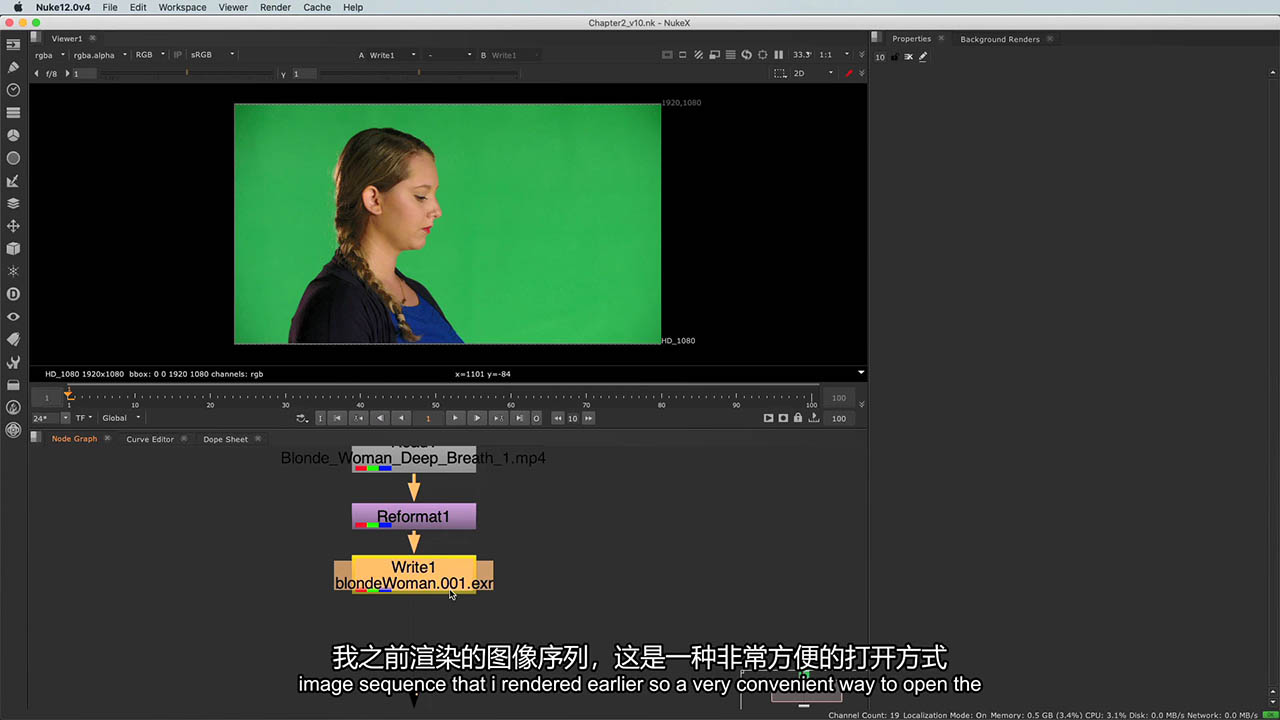Open the Deep nodes D icon
Screen dimensions: 1280x720
(x=13, y=294)
